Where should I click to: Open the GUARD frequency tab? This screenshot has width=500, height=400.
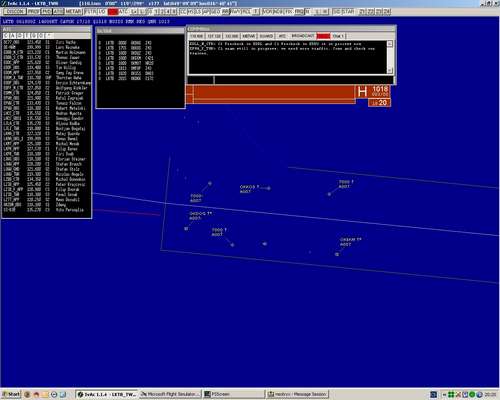point(266,36)
